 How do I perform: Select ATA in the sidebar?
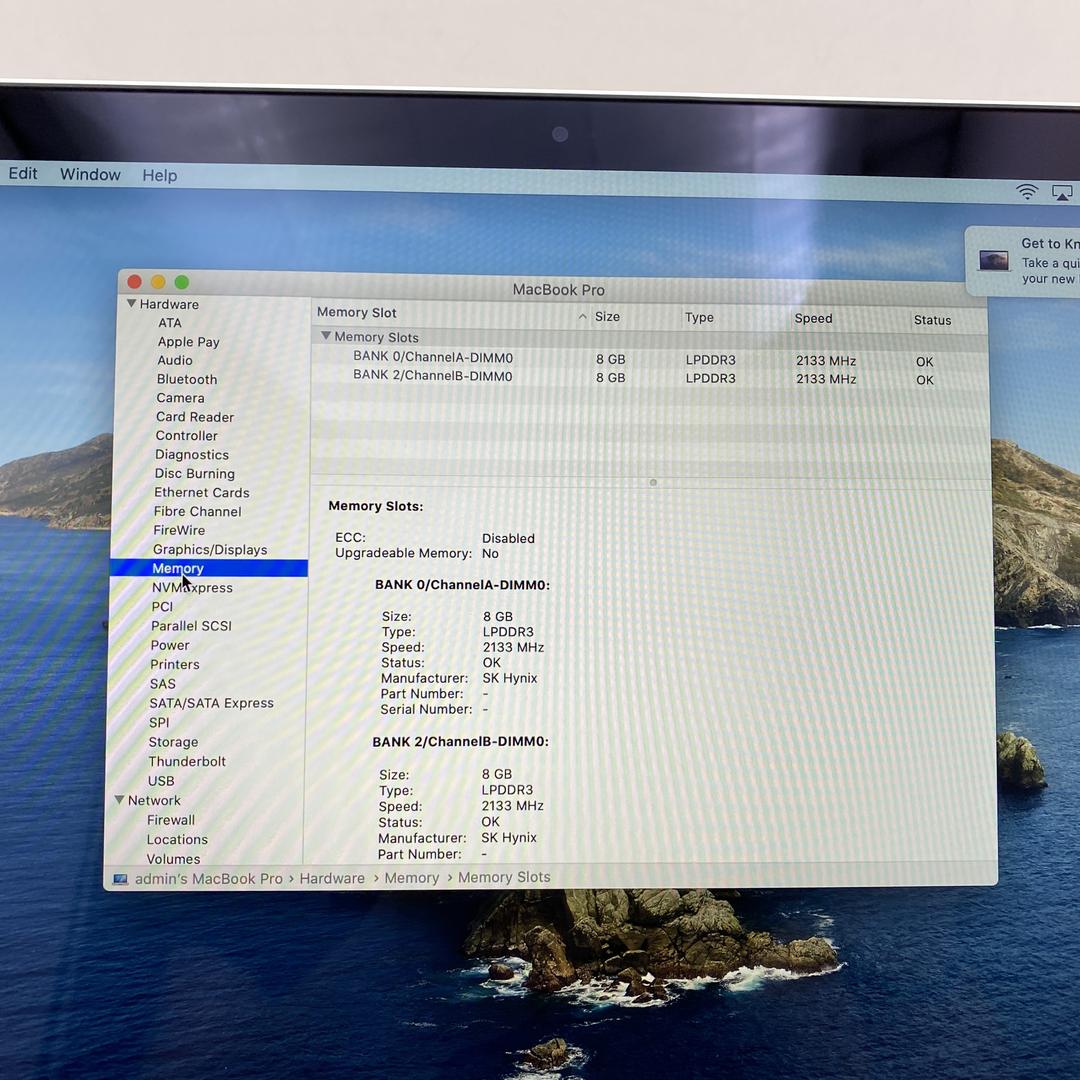169,322
